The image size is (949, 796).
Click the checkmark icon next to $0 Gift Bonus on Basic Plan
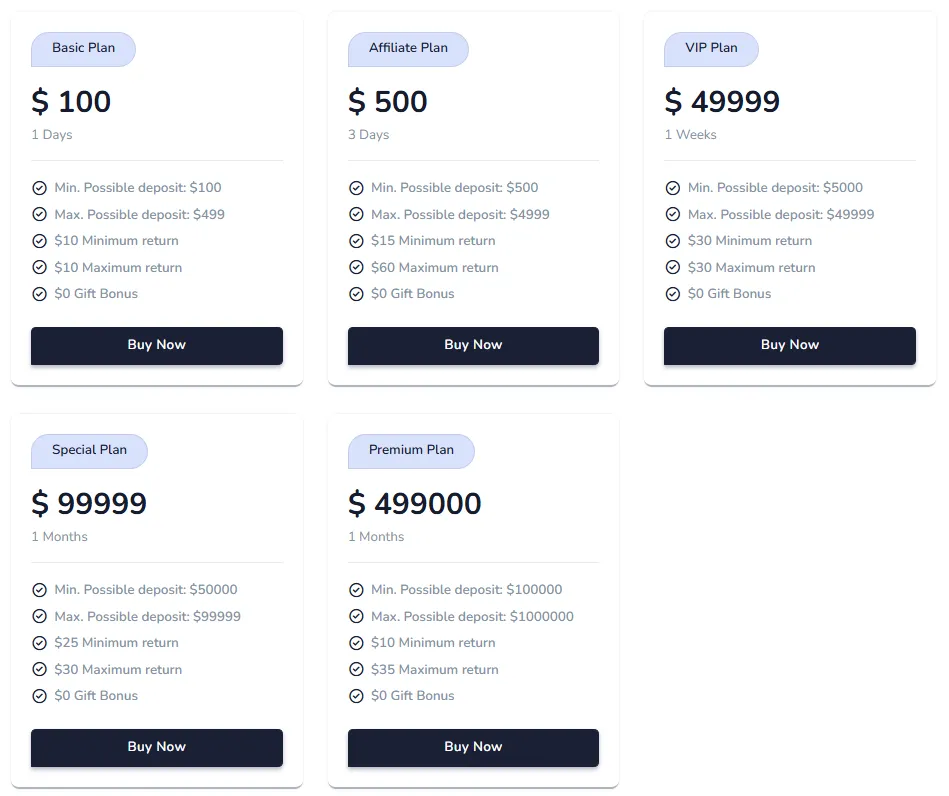40,293
